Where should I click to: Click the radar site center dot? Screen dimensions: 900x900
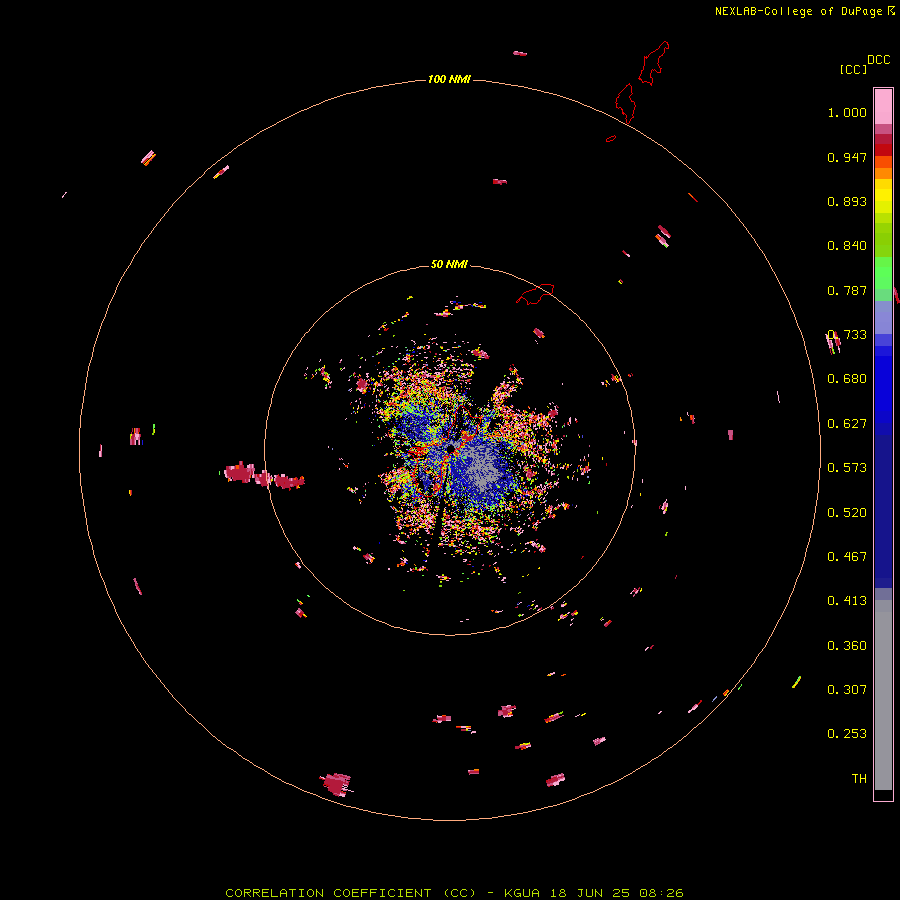451,448
